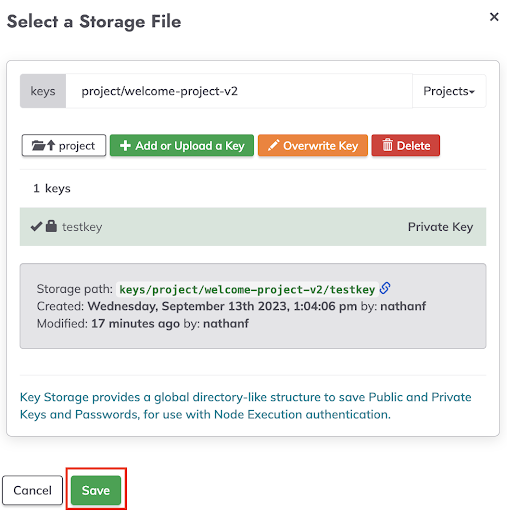Close the Select a Storage File dialog
The height and width of the screenshot is (512, 507).
pyautogui.click(x=494, y=17)
